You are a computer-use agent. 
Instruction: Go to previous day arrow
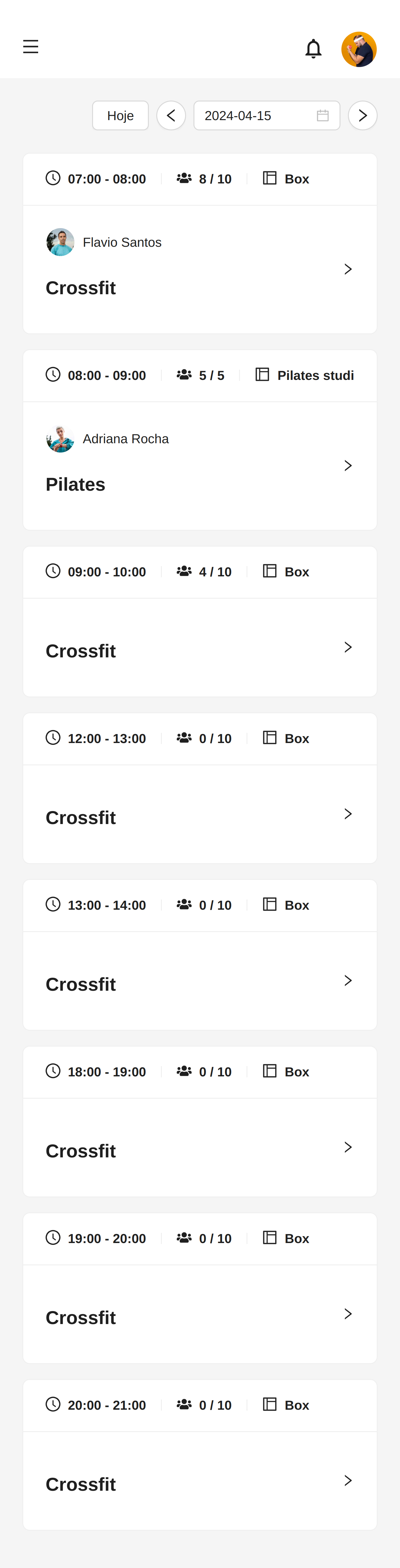(171, 116)
